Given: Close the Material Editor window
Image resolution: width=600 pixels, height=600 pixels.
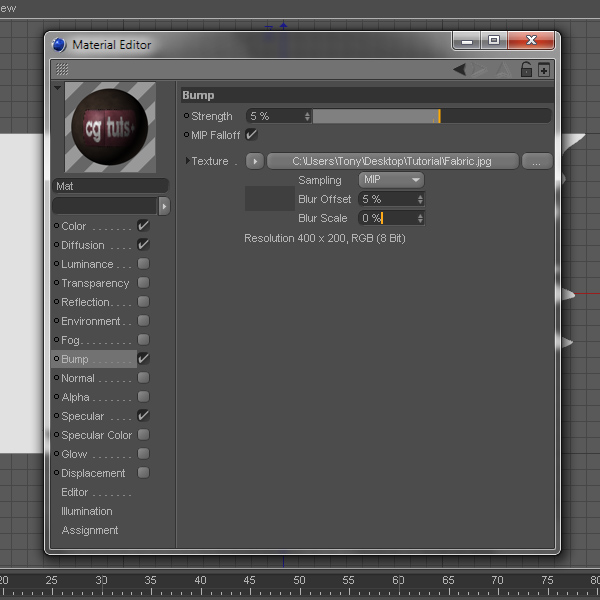Looking at the screenshot, I should coord(531,41).
